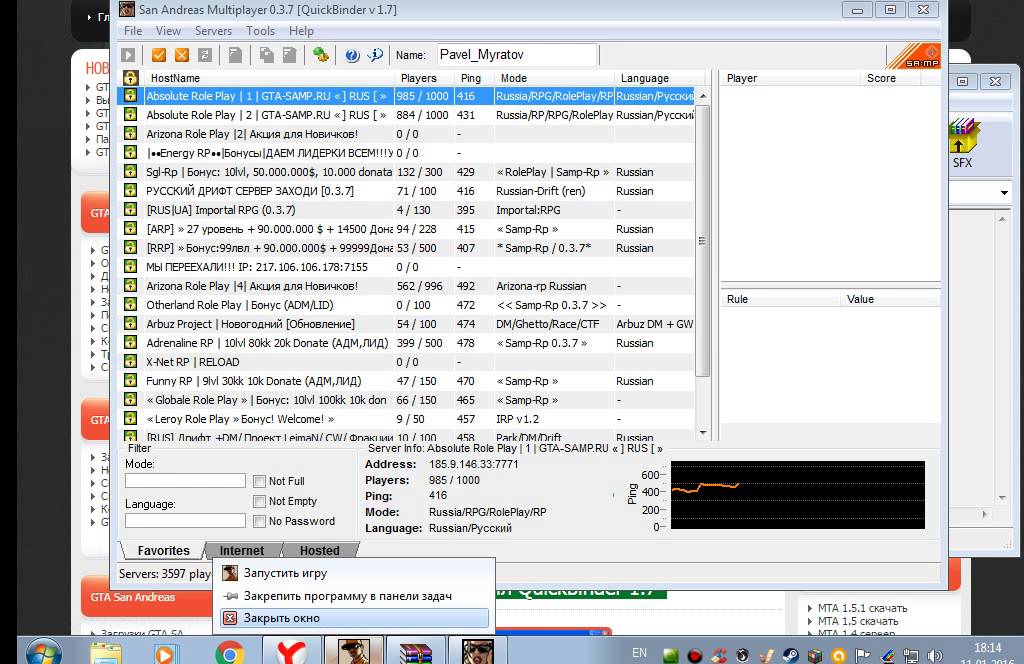1024x664 pixels.
Task: Select 'Arbuz Project | Новогодний' server row
Action: [406, 324]
